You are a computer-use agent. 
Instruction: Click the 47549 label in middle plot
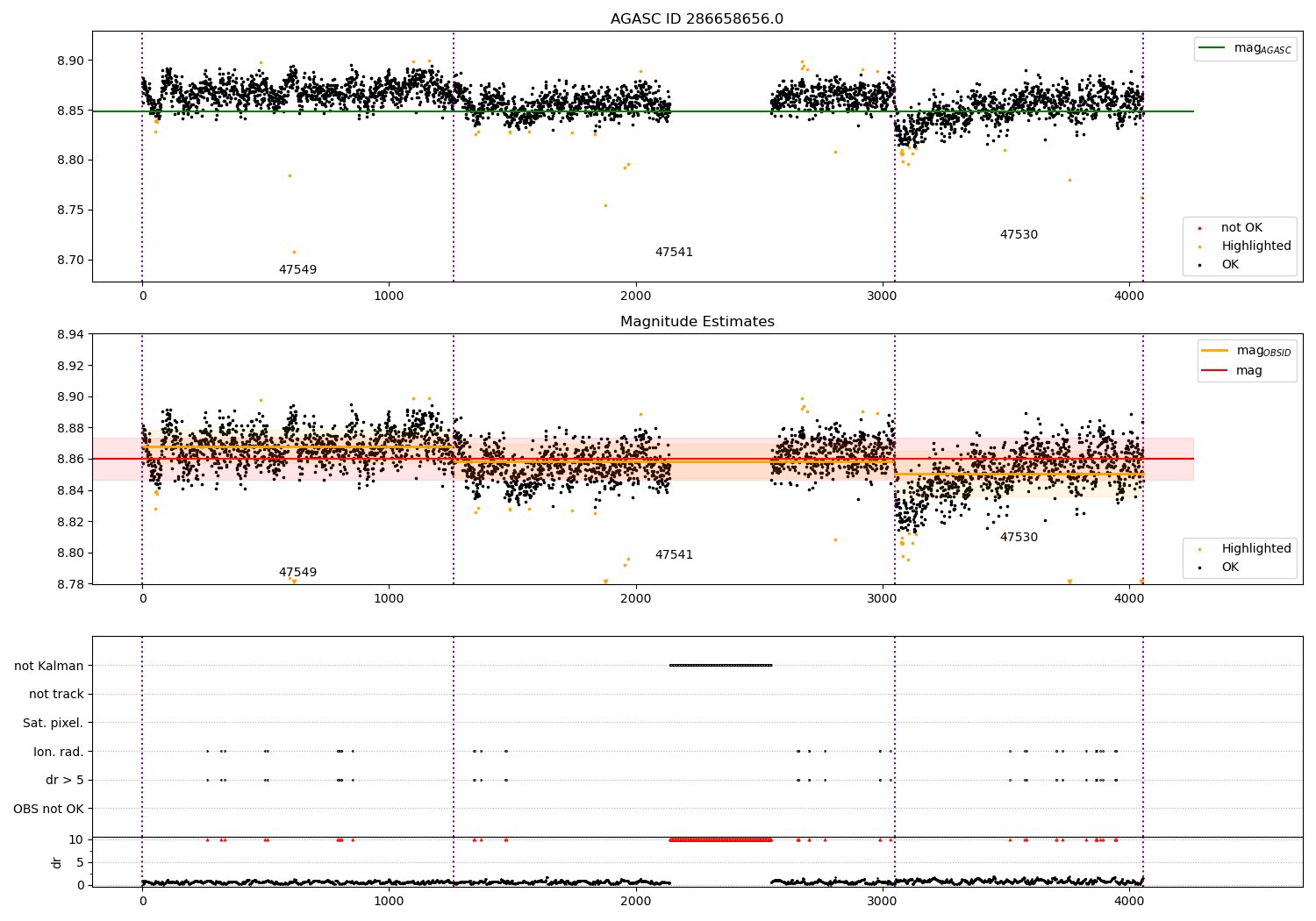click(297, 573)
